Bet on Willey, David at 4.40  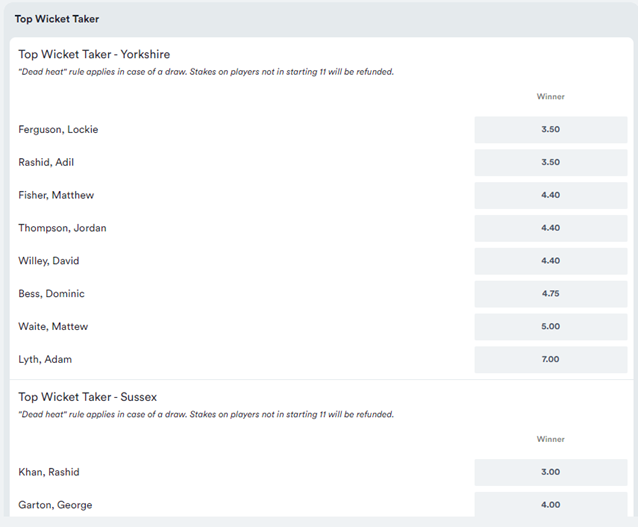[551, 261]
